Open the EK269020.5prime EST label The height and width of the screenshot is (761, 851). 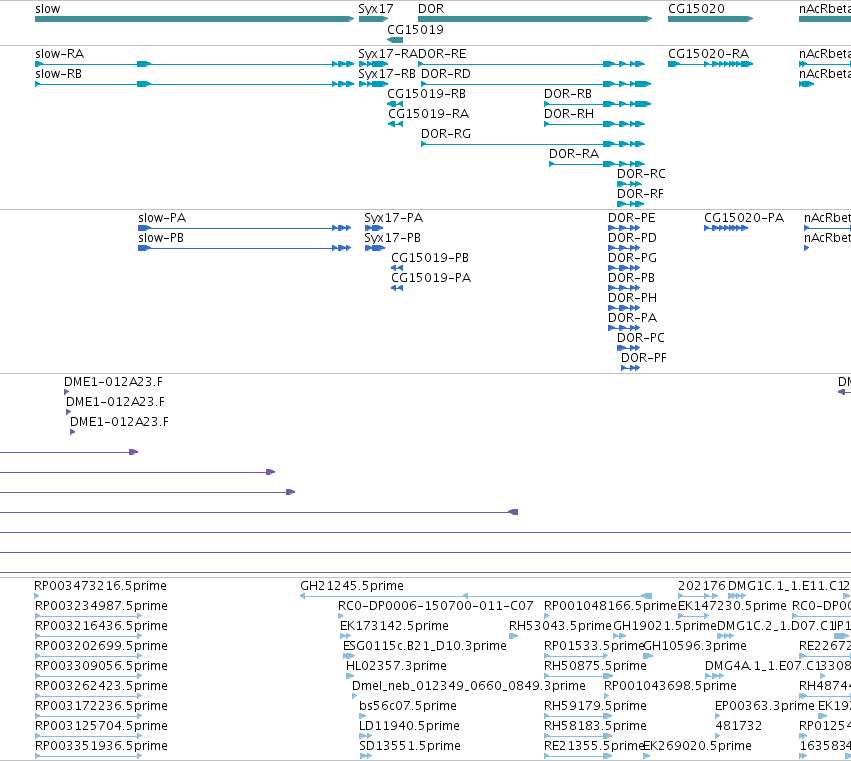click(697, 747)
